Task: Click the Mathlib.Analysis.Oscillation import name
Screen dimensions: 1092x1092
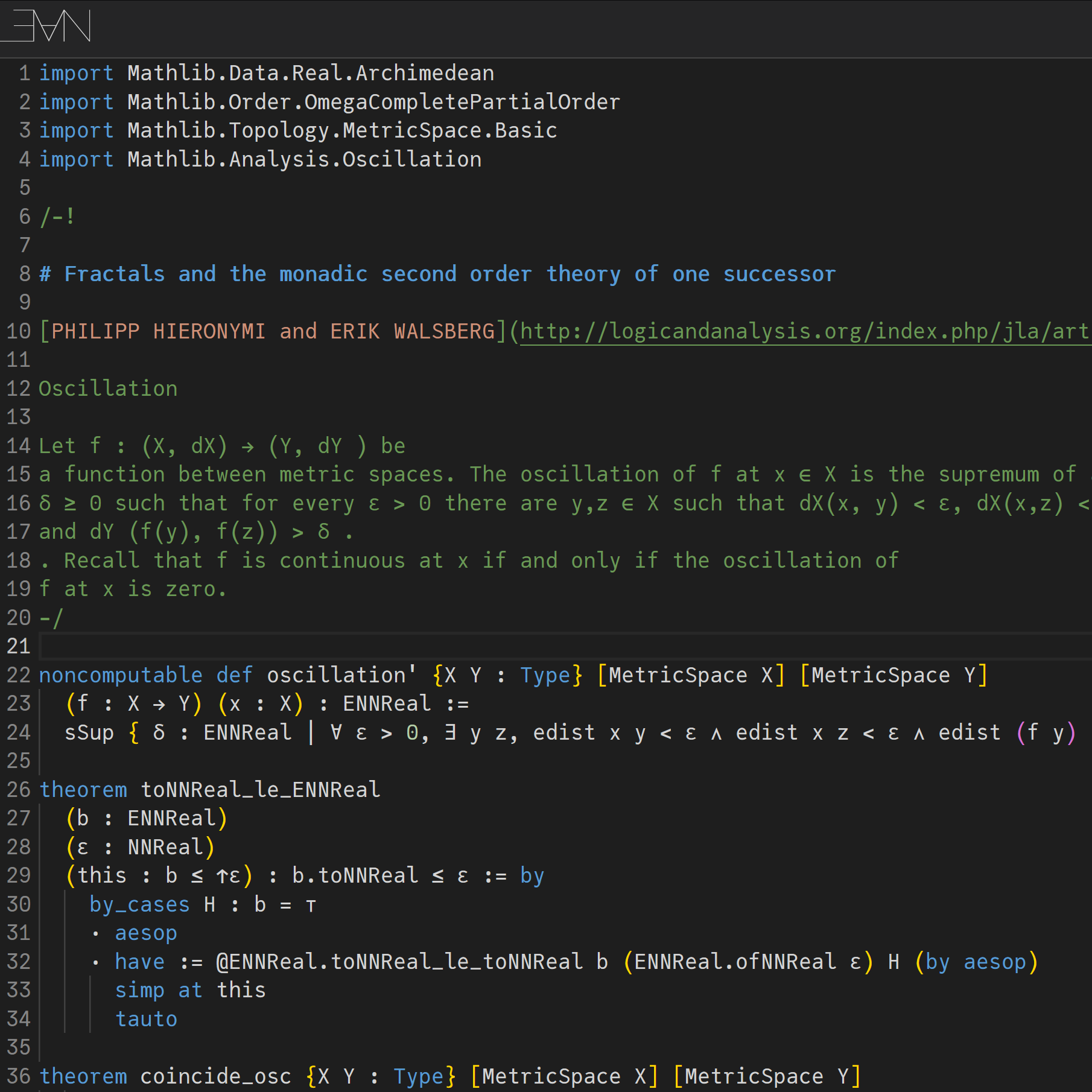Action: tap(305, 159)
